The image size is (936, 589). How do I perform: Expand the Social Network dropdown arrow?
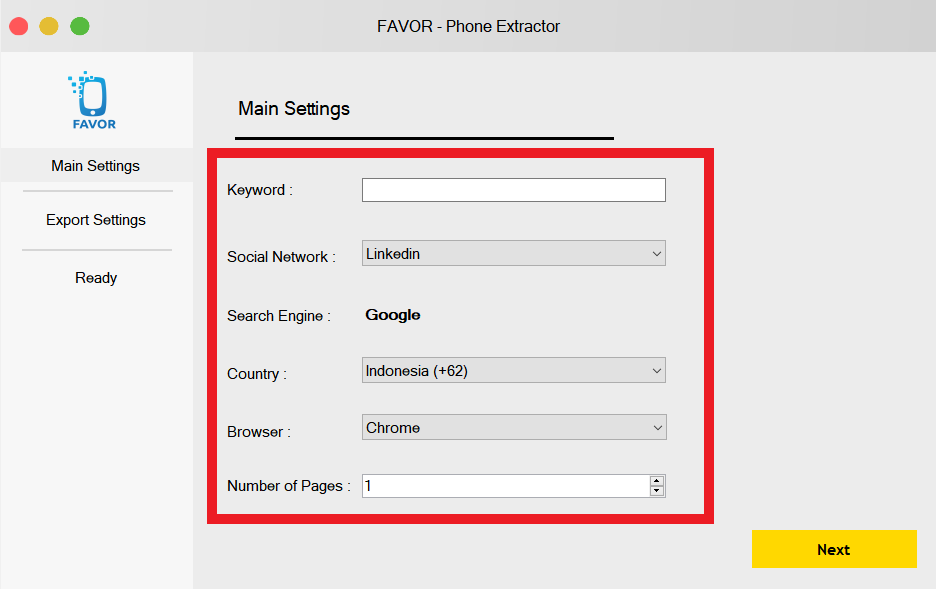657,254
